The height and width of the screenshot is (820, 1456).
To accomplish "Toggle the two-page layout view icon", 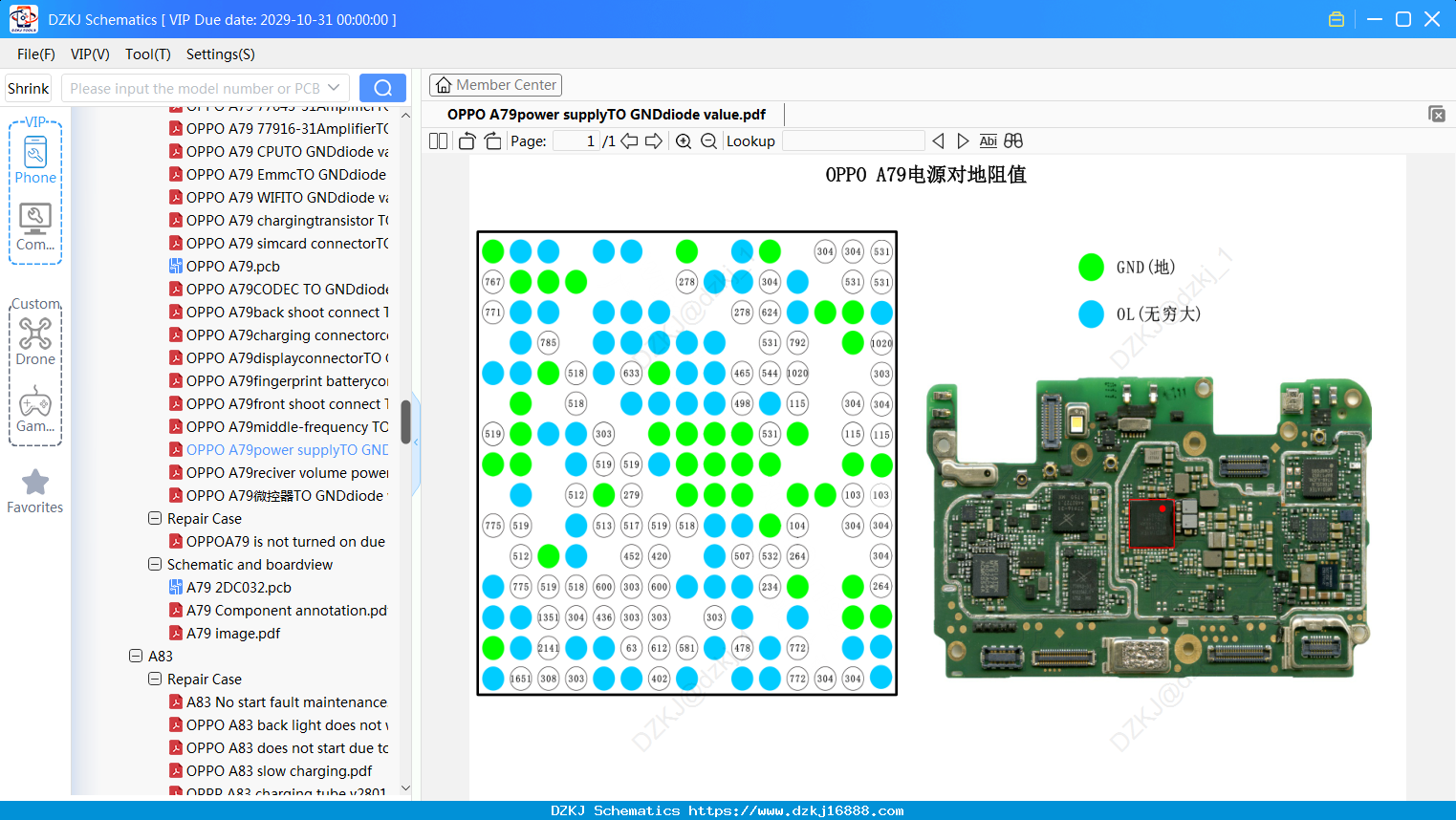I will coord(439,141).
